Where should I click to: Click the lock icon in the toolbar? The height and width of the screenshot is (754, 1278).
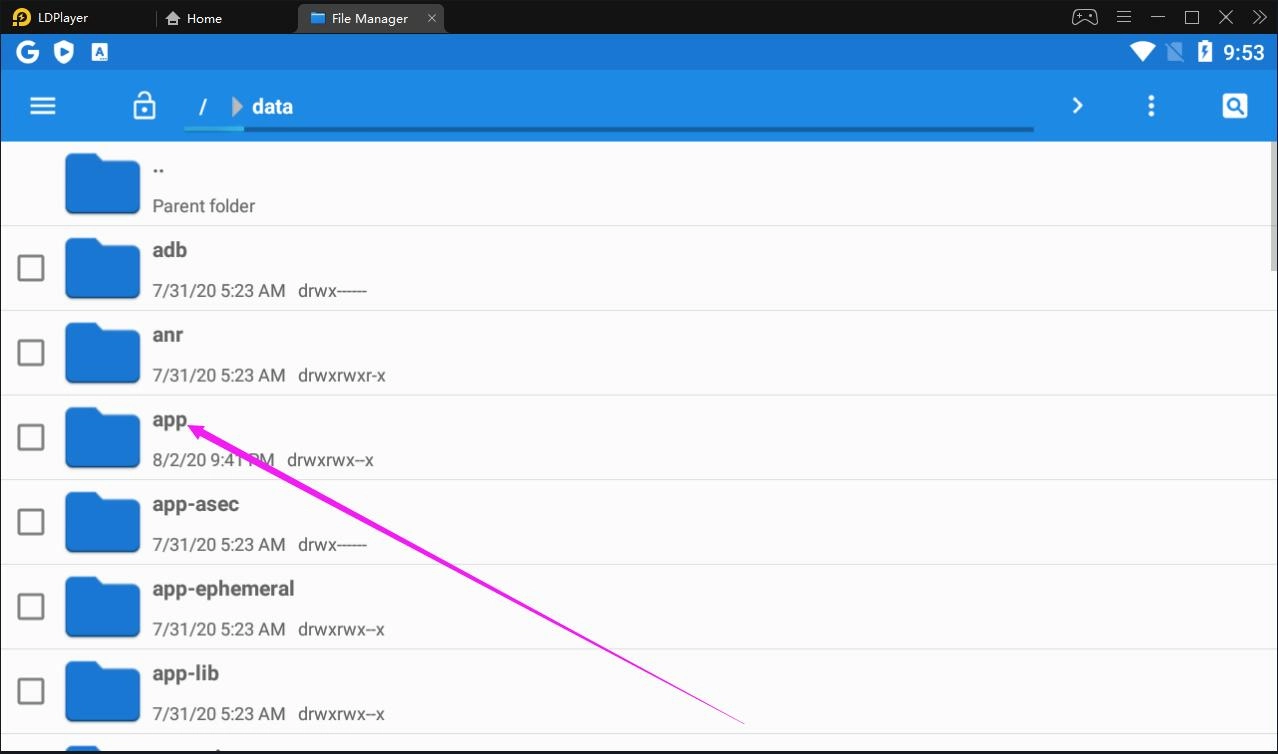[x=144, y=105]
